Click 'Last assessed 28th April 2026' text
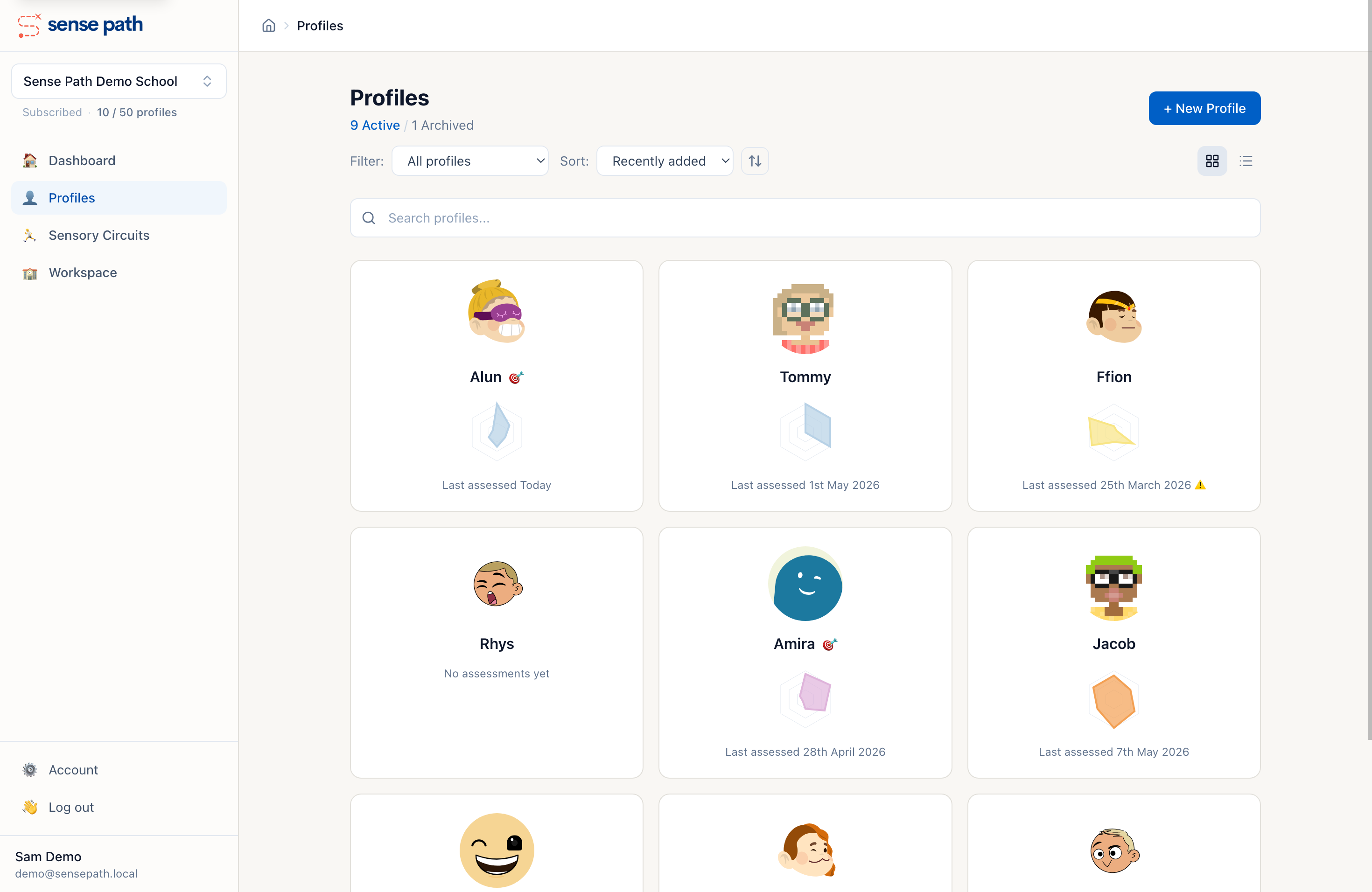 pyautogui.click(x=805, y=752)
